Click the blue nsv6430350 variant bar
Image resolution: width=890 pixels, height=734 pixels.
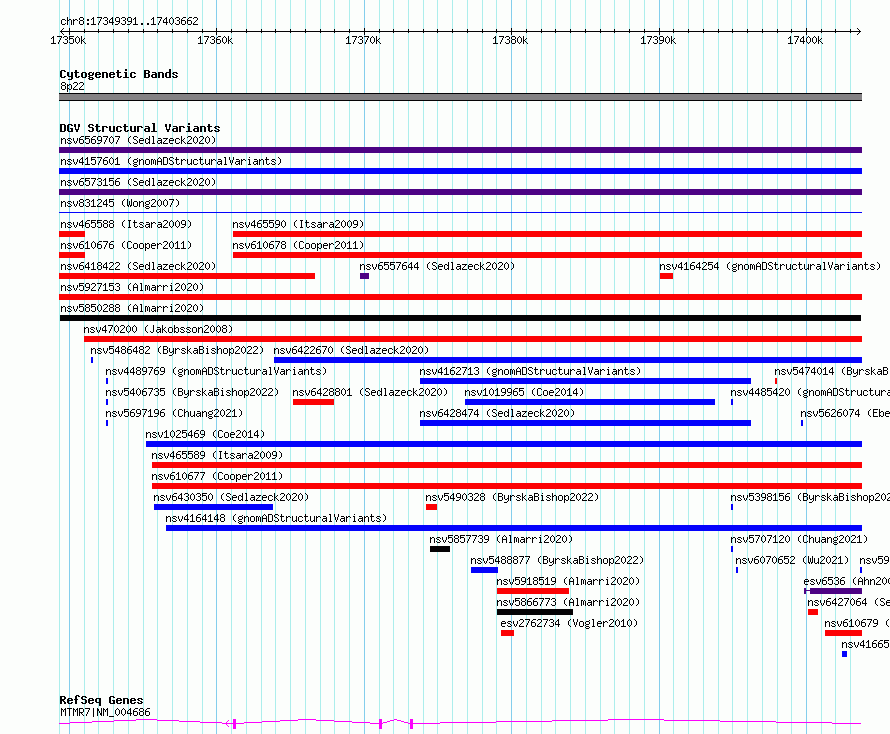coord(213,507)
